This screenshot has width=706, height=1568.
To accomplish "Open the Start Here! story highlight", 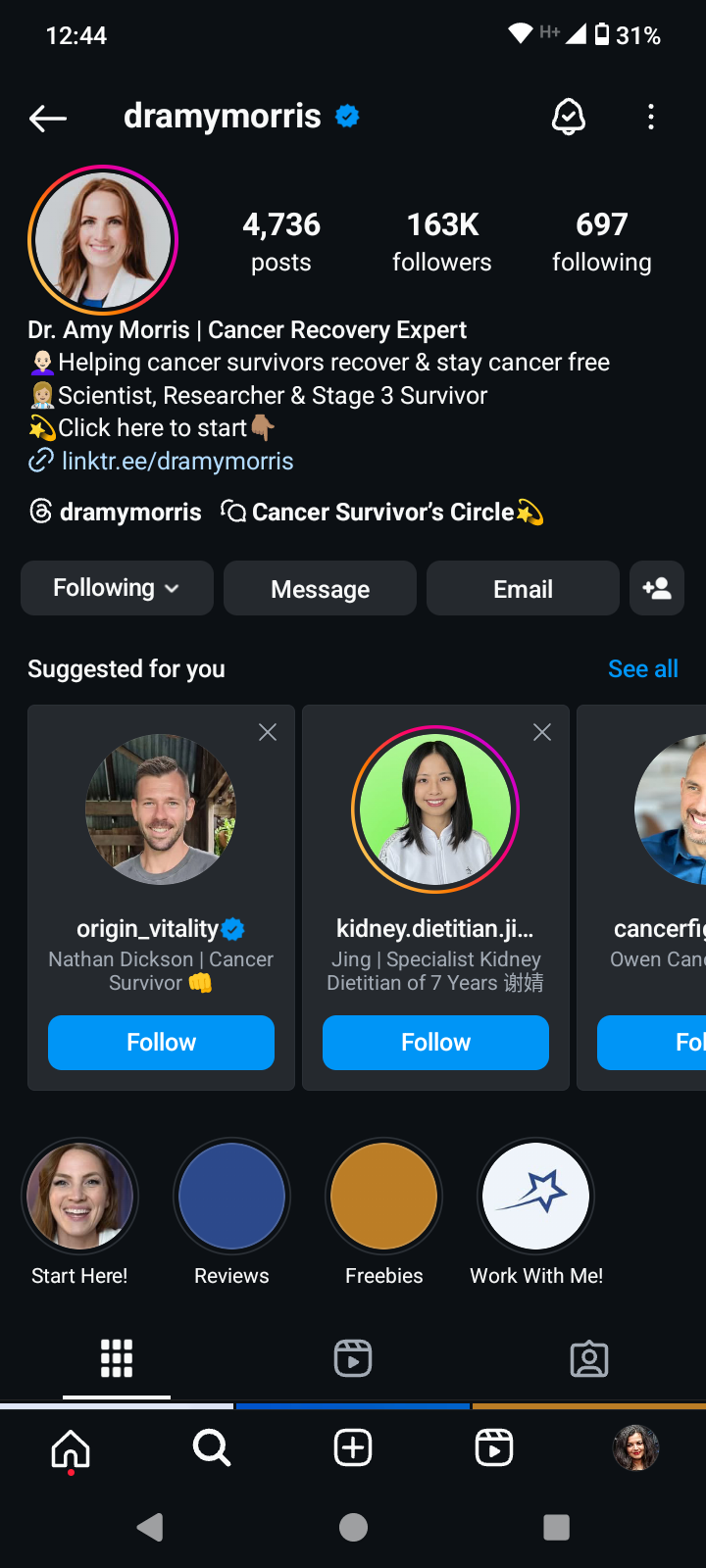I will tap(79, 1197).
